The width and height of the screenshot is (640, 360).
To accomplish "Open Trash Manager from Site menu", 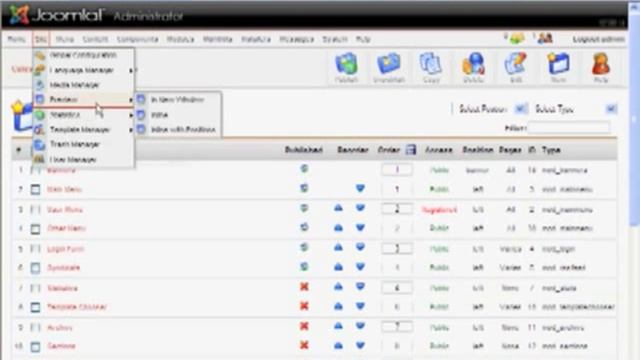I will coord(84,144).
